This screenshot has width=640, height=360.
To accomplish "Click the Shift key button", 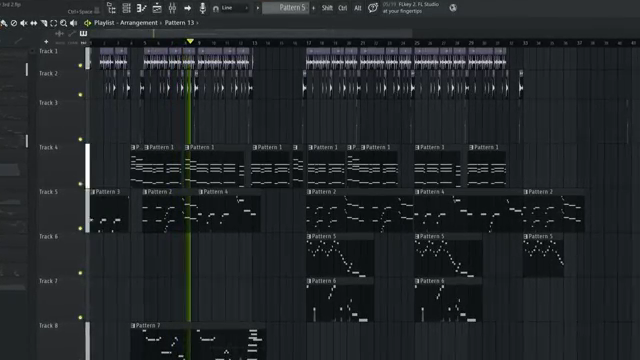I will click(327, 8).
